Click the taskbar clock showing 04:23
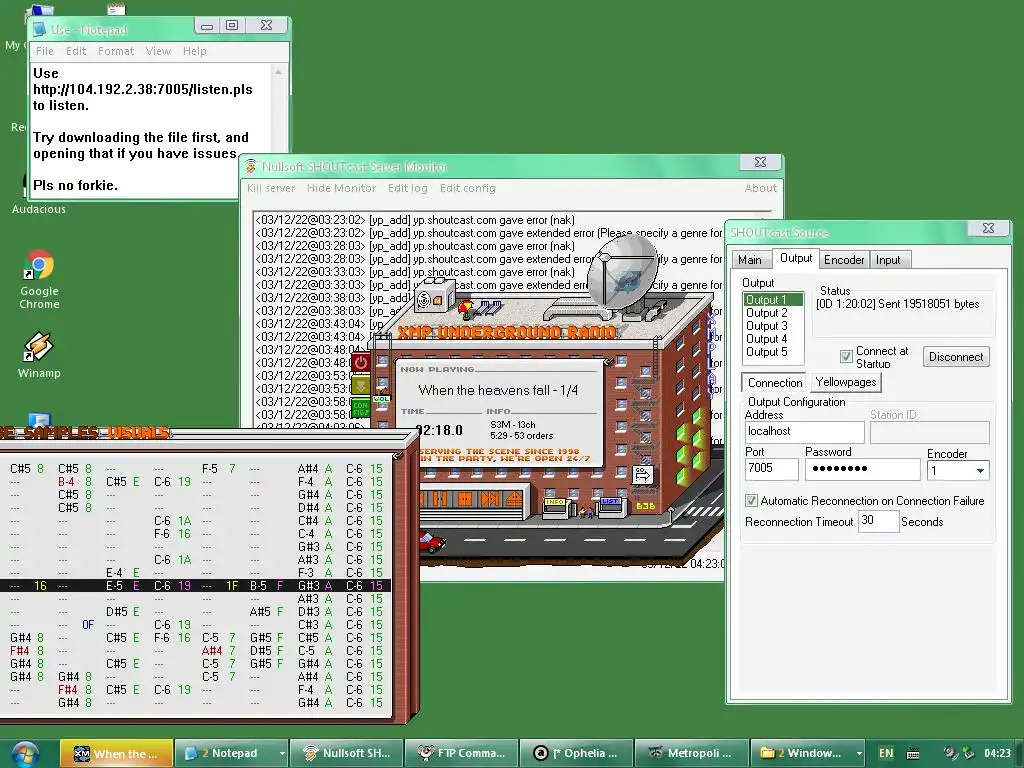 click(x=997, y=753)
